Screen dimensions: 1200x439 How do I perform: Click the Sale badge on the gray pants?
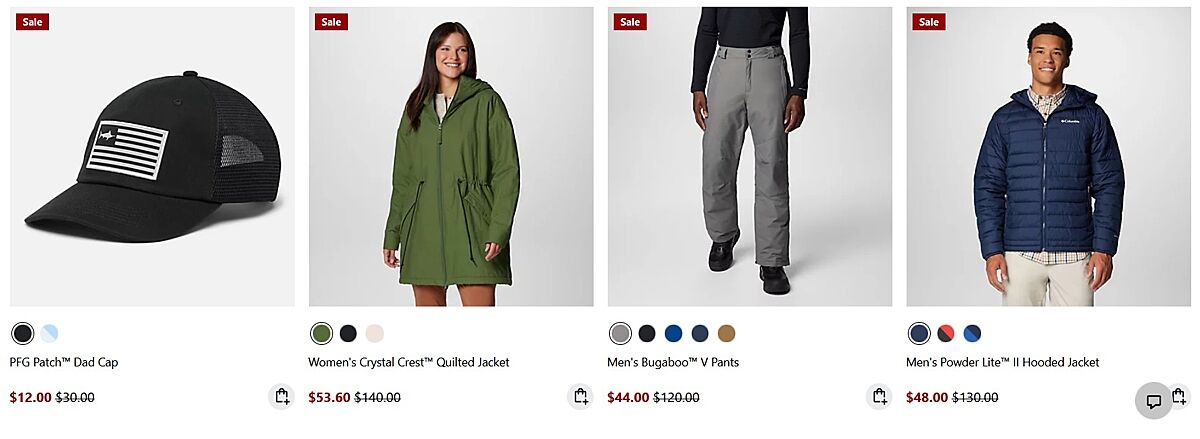click(630, 22)
